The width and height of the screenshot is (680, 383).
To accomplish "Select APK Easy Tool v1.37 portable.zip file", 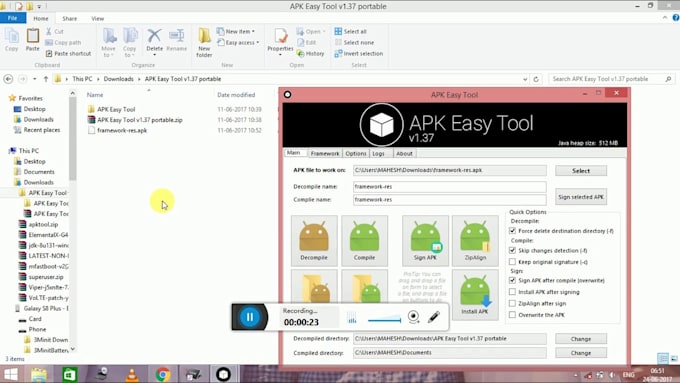I will (140, 120).
